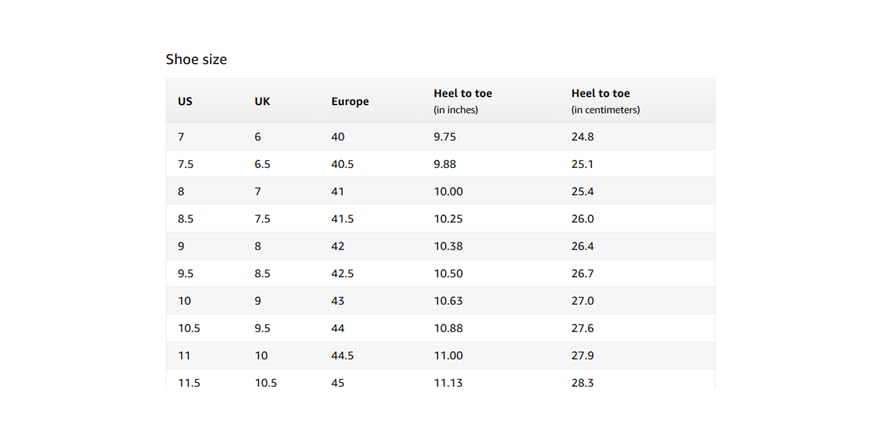Select the 9.75 inches heel-to-toe value

pos(444,137)
